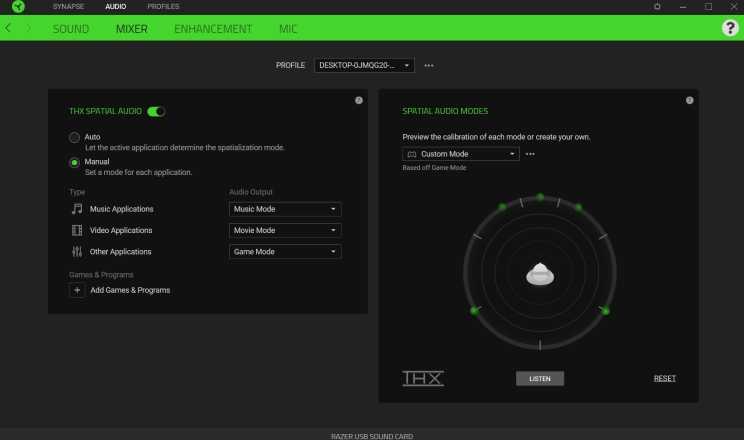Go back with the left arrow

9,28
